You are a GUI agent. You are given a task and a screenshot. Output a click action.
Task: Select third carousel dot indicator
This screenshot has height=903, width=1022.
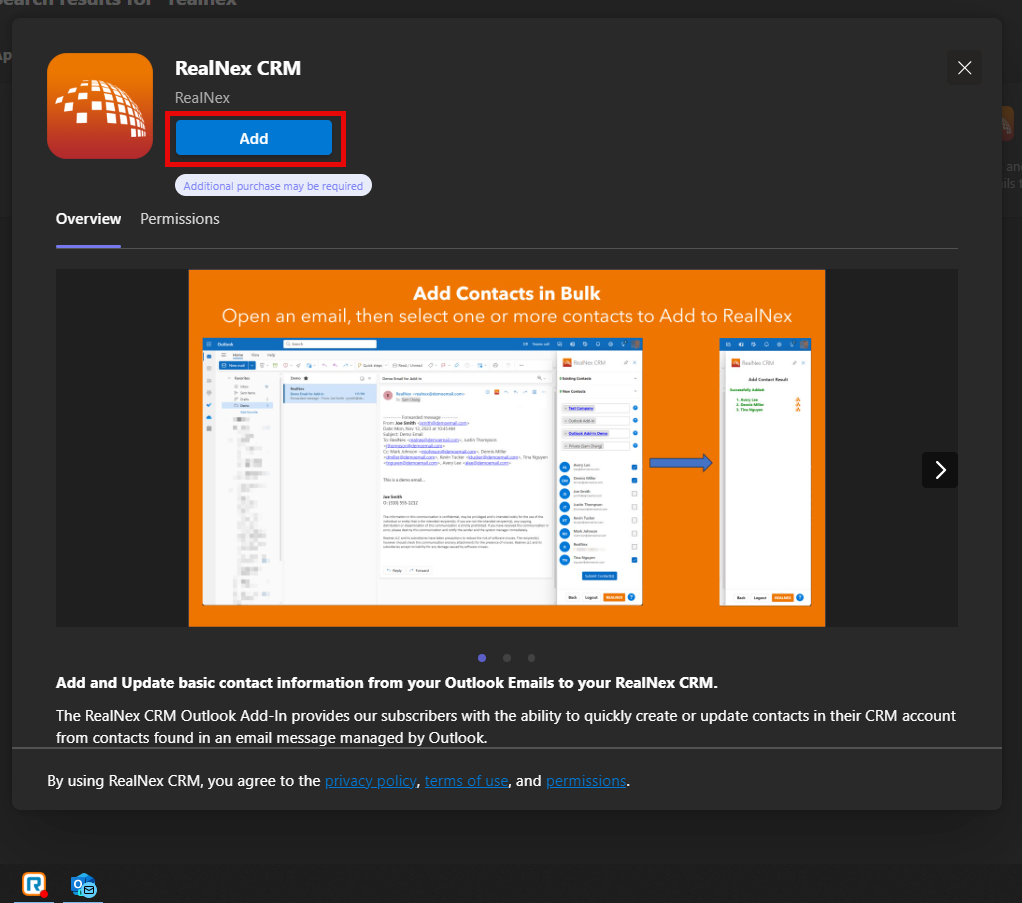[532, 658]
